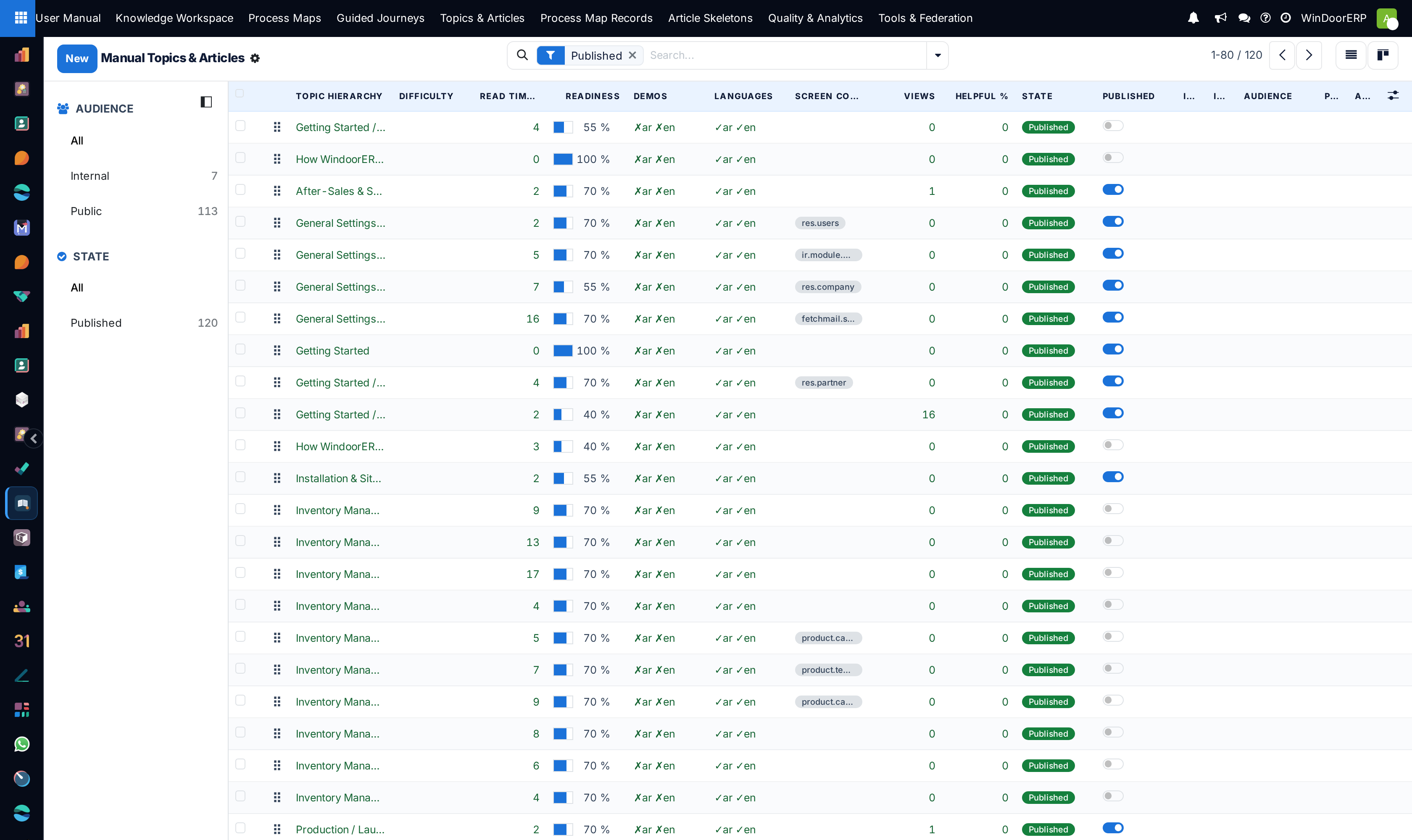Filter state by Published in sidebar
1412x840 pixels.
click(x=144, y=323)
